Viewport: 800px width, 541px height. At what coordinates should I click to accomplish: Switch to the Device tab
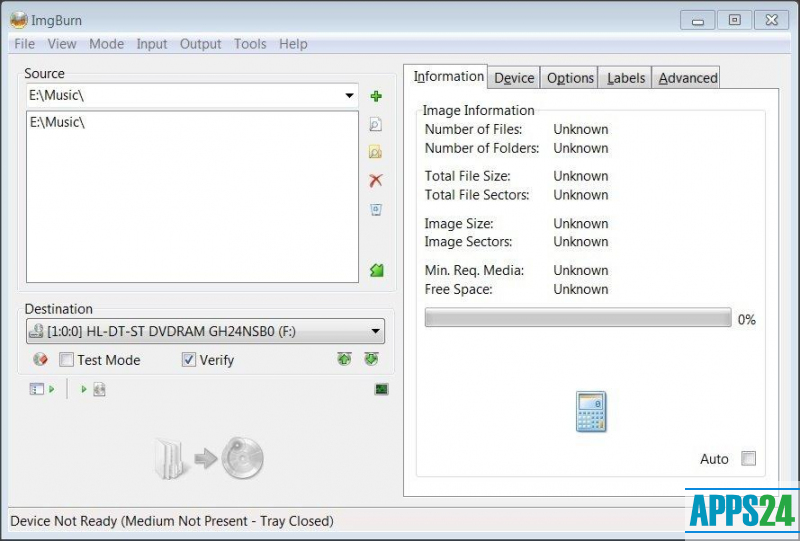point(514,78)
